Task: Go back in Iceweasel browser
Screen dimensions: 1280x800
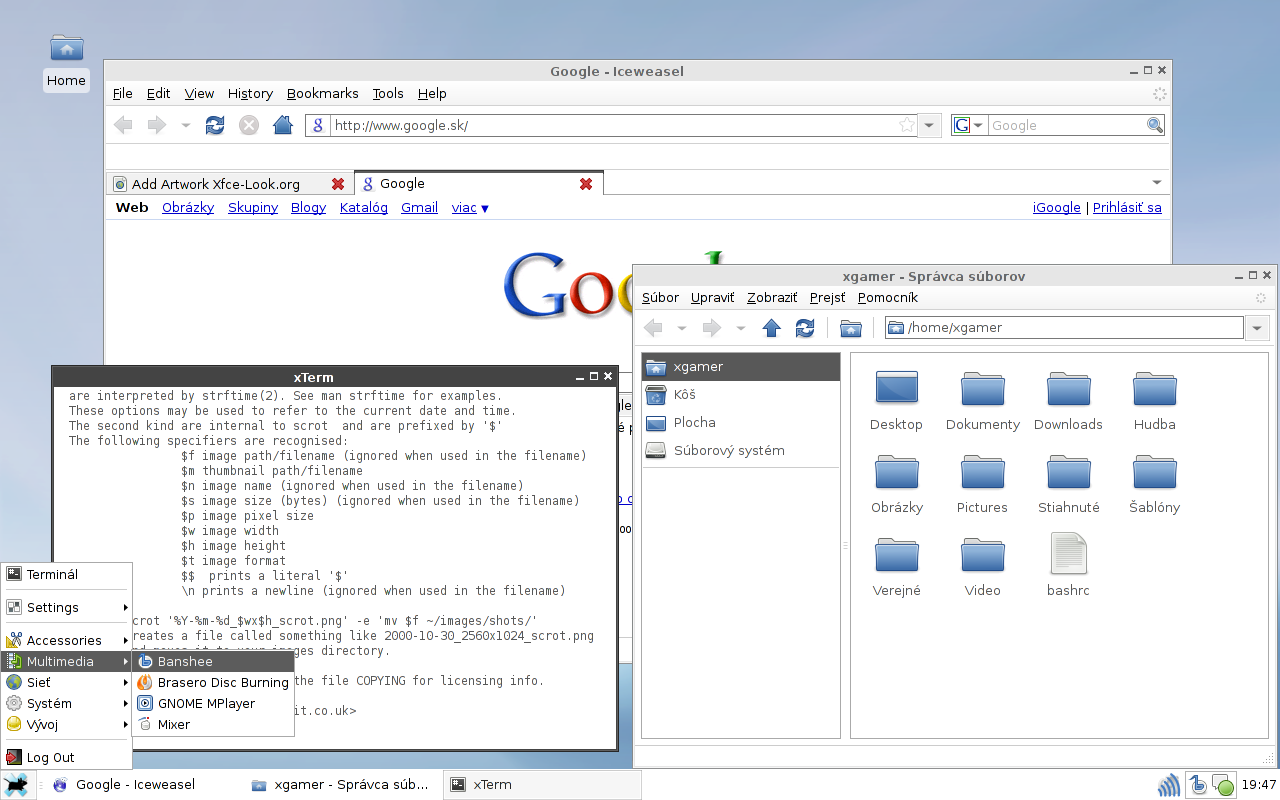Action: [x=123, y=125]
